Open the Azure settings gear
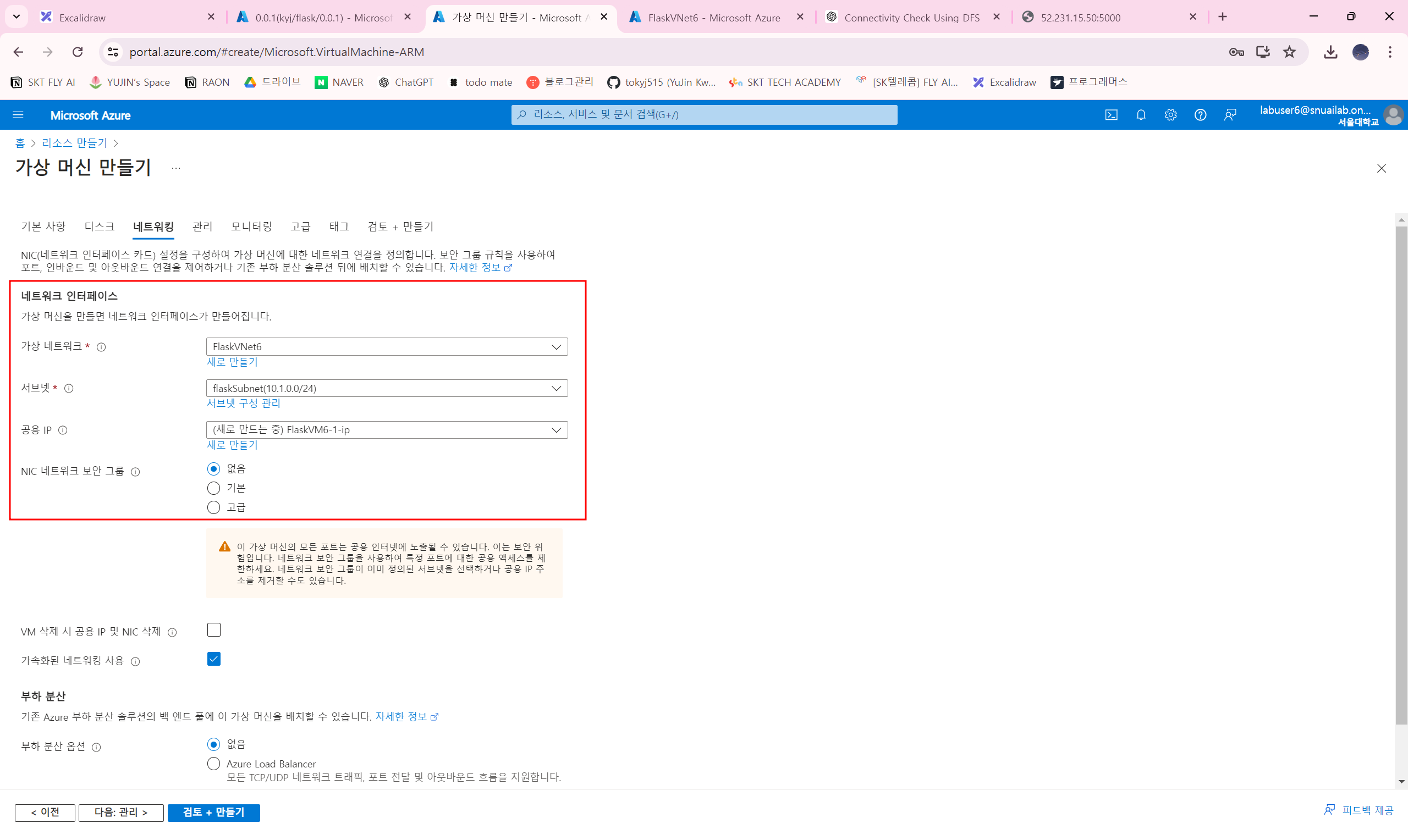Screen dimensions: 1408x840 pos(1170,115)
